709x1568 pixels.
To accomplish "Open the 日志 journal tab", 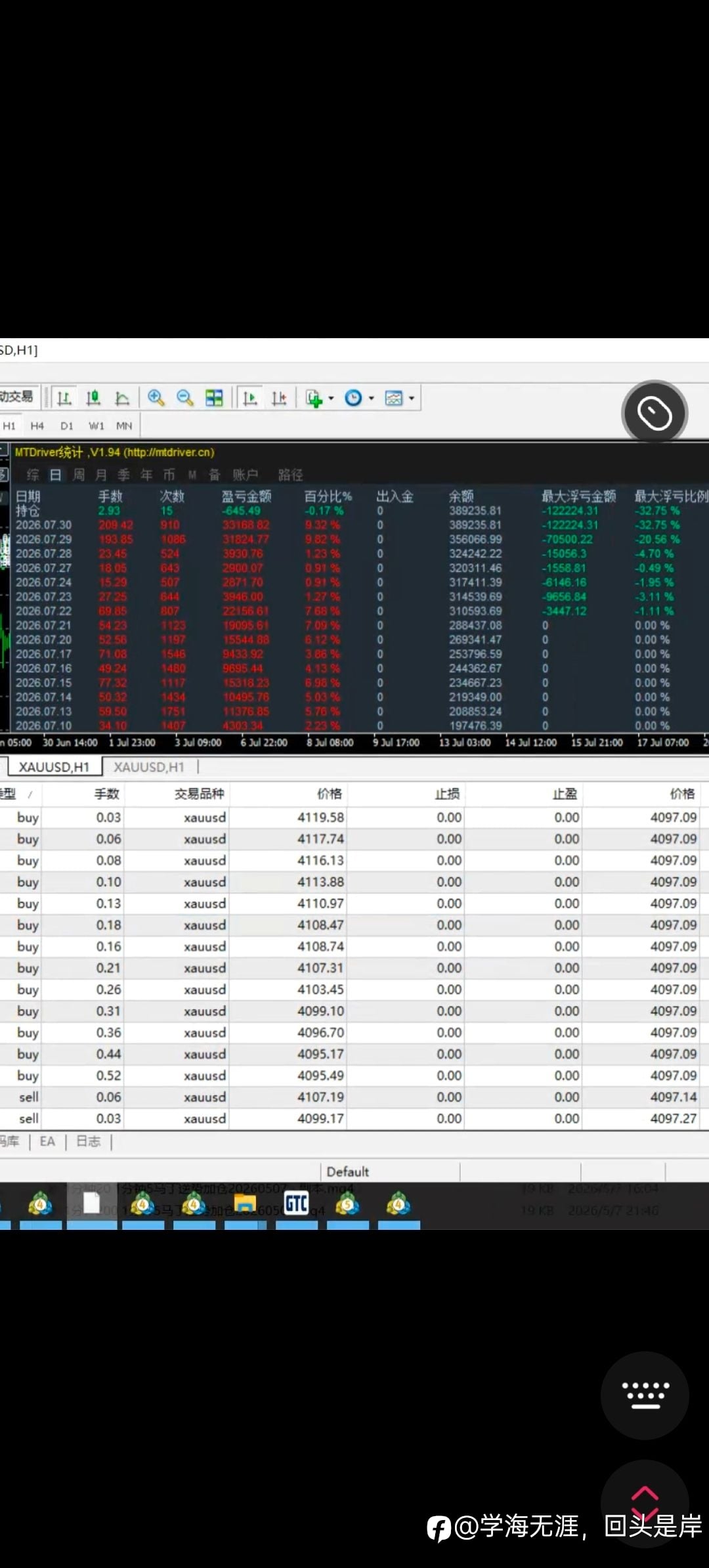I will 89,1141.
